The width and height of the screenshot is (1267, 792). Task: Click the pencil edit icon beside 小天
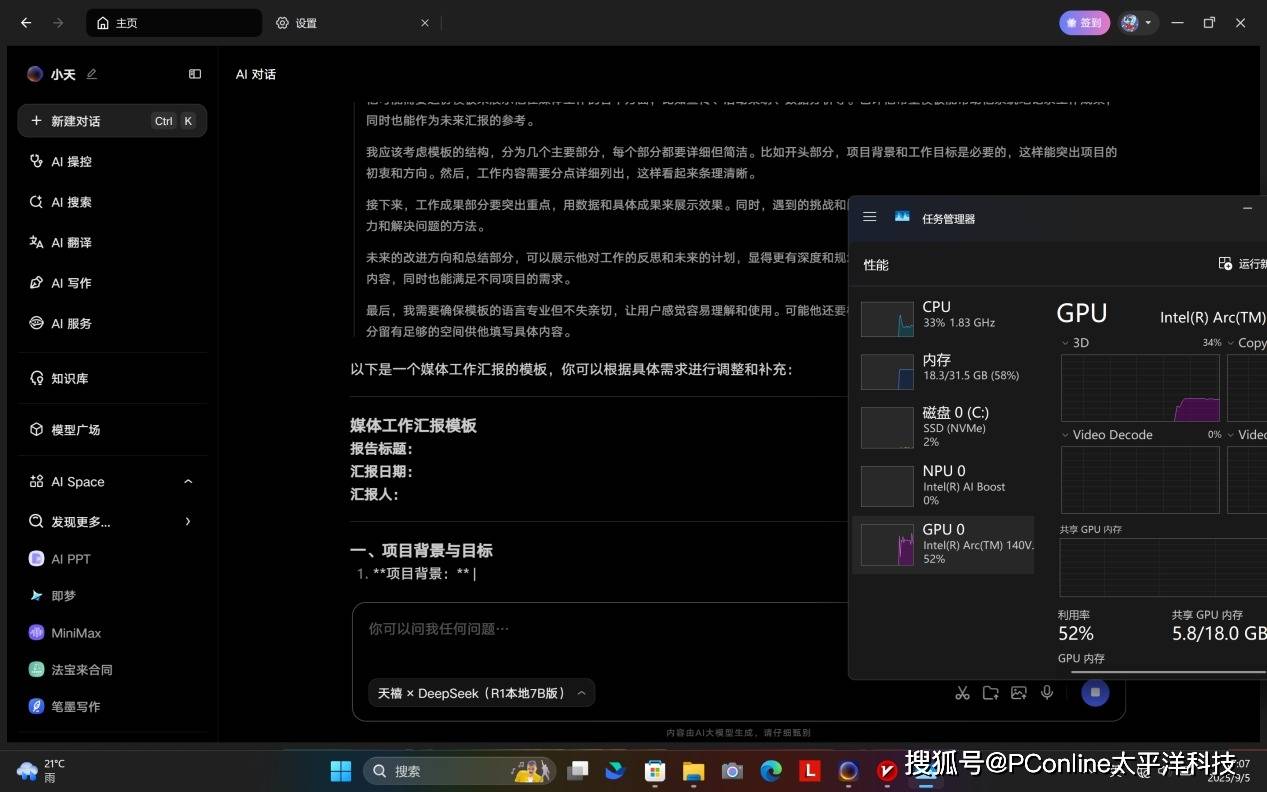coord(92,74)
